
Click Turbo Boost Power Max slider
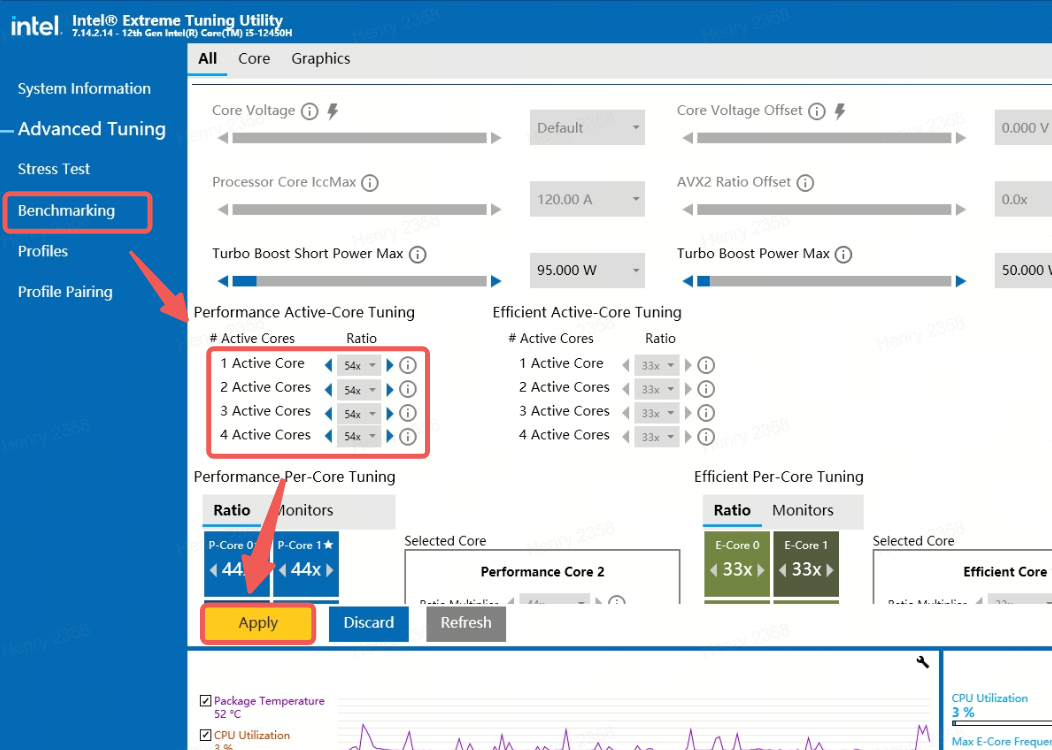[x=824, y=281]
